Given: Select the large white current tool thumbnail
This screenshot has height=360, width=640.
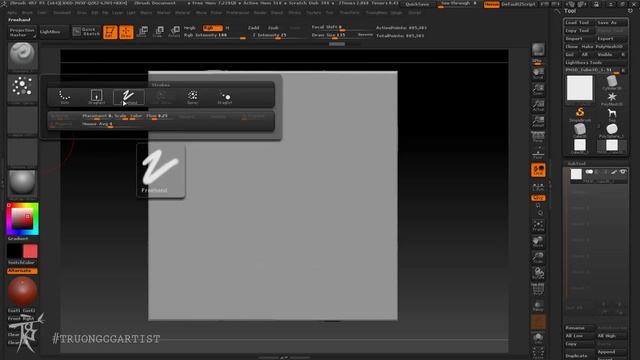Looking at the screenshot, I should 579,88.
